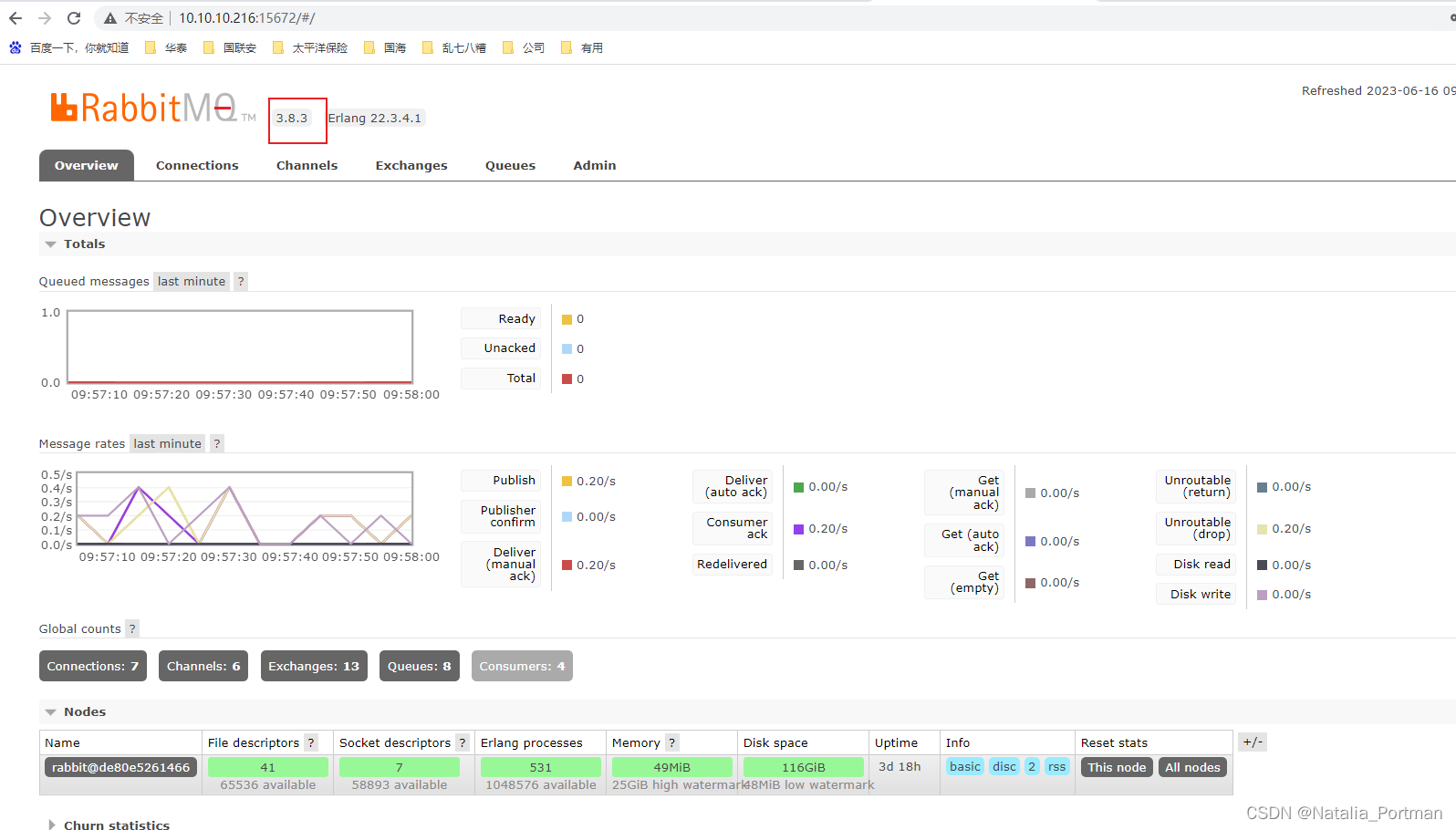The width and height of the screenshot is (1456, 830).
Task: Switch to the Connections tab
Action: click(197, 165)
